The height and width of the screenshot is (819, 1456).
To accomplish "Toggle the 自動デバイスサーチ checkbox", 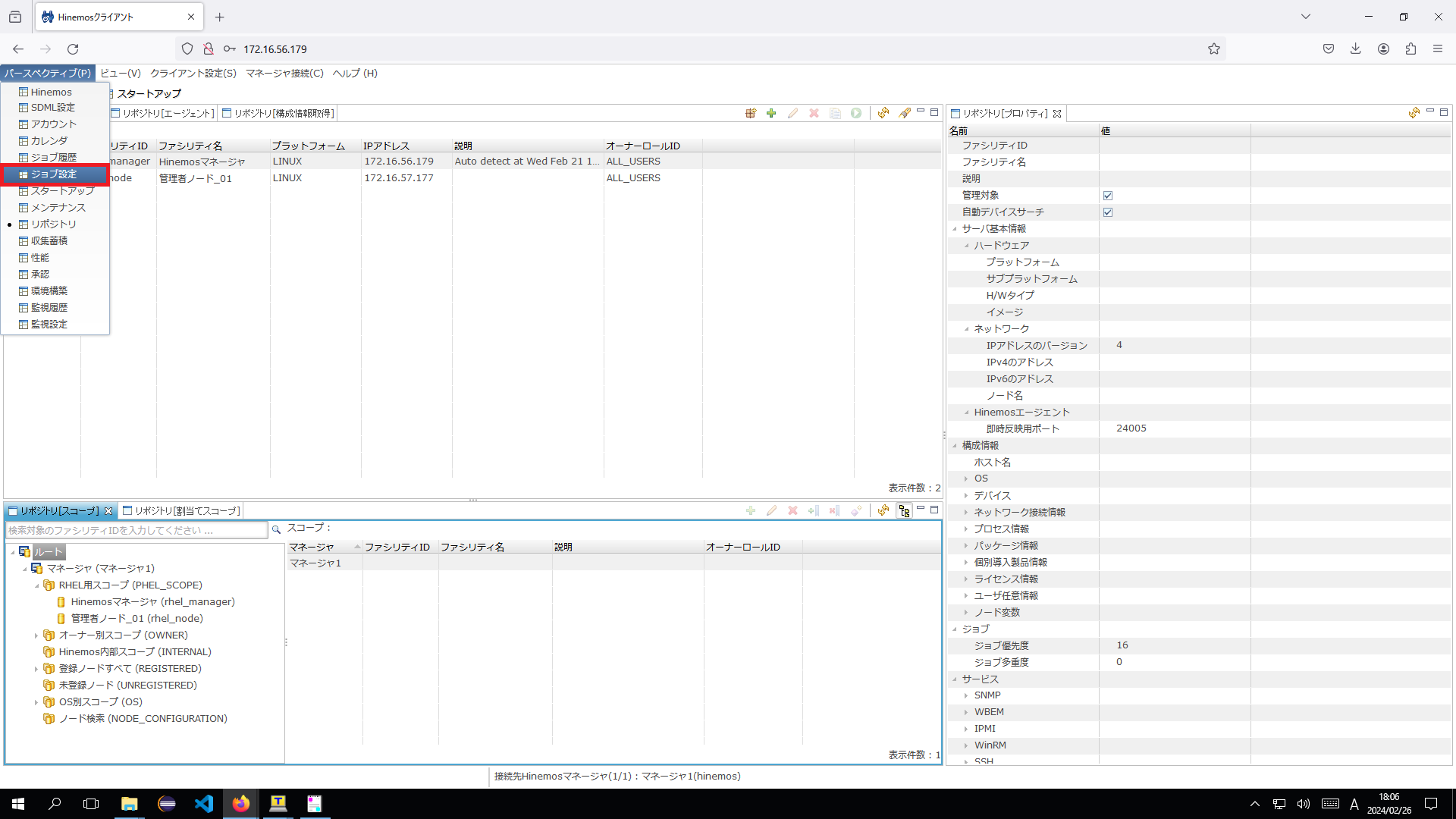I will pyautogui.click(x=1108, y=212).
